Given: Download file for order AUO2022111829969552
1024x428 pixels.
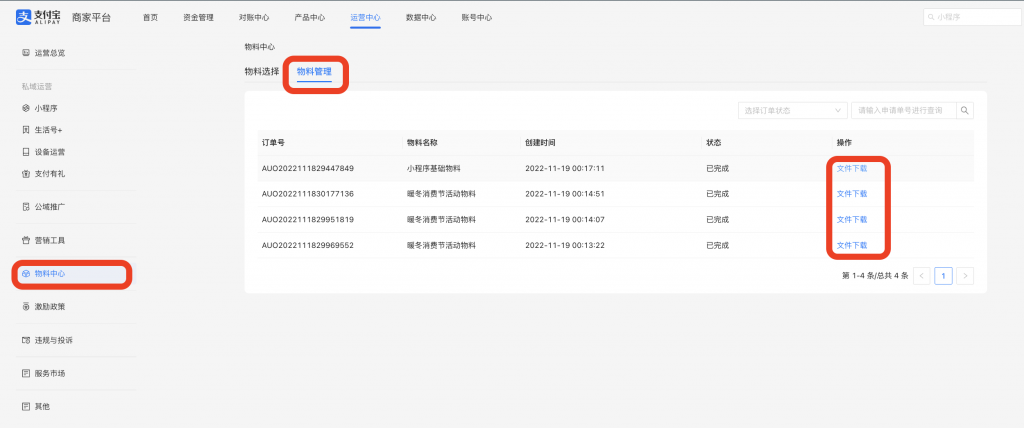Looking at the screenshot, I should tap(852, 245).
